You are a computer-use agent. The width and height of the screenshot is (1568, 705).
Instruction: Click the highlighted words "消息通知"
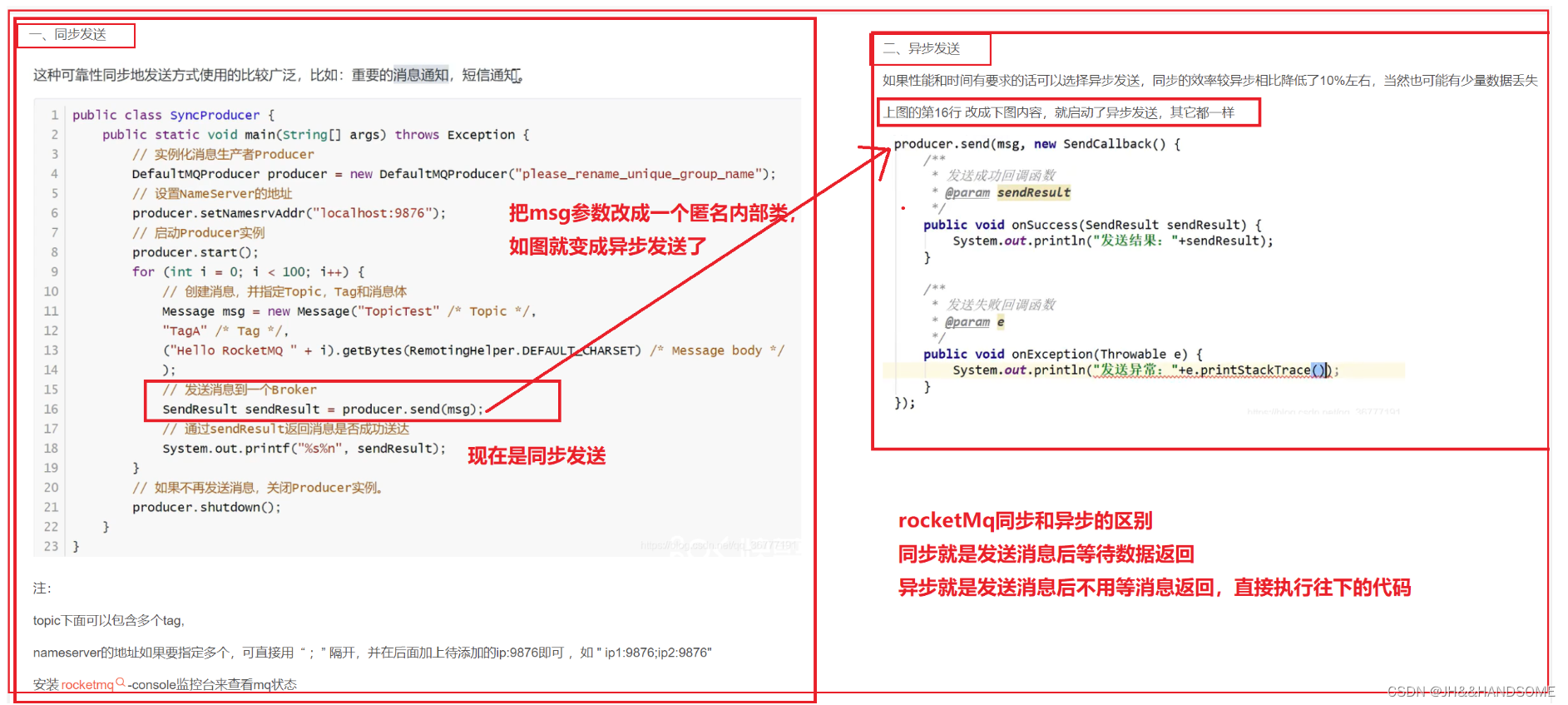point(421,75)
